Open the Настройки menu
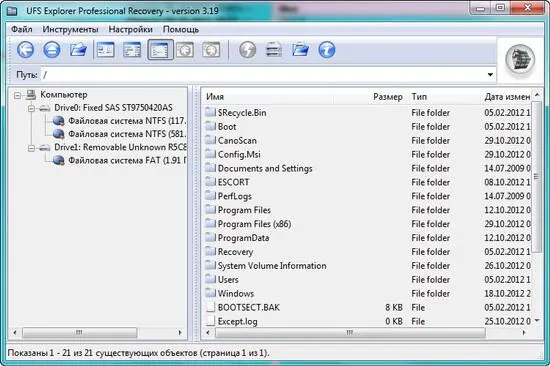 coord(130,29)
